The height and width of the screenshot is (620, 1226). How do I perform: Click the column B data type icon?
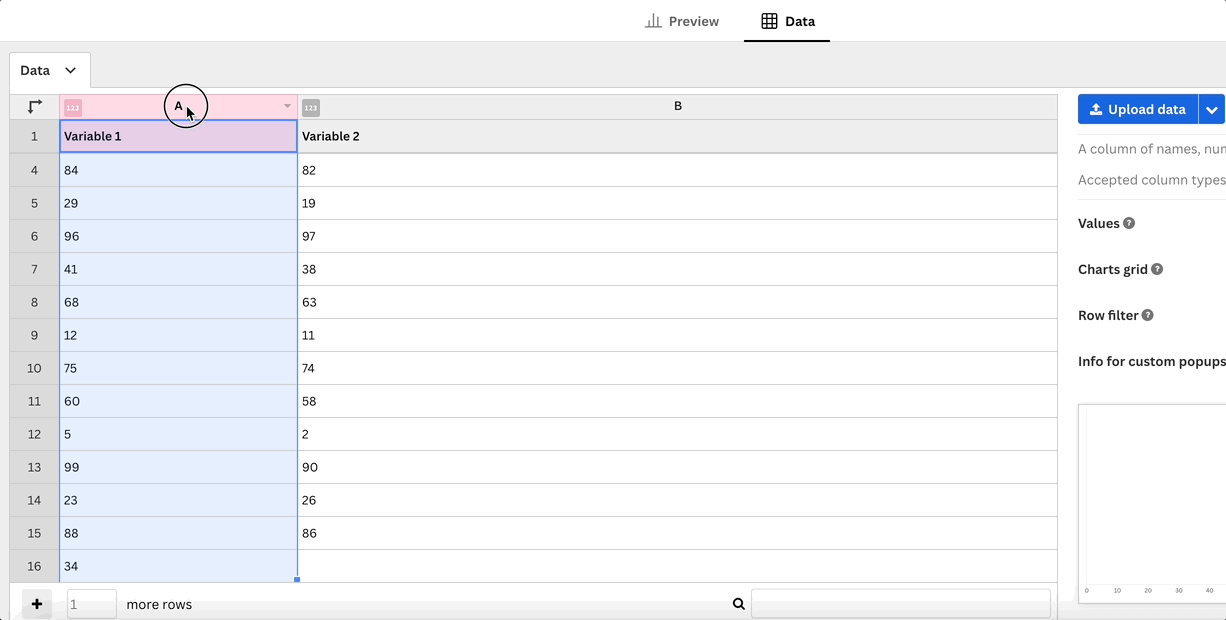(311, 107)
